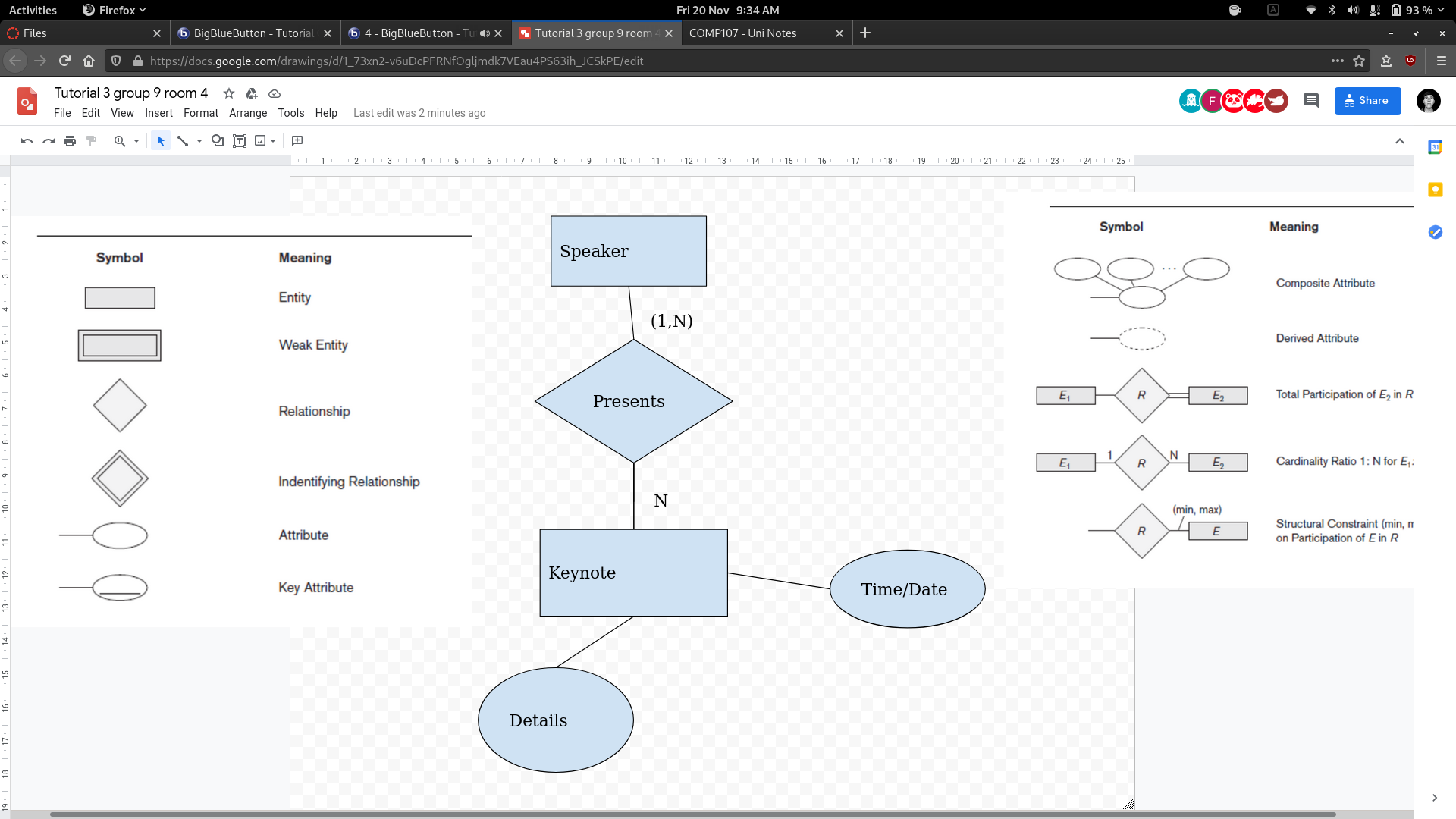Mute audio on the '4 - BigBlueButton' tab
1456x819 pixels.
pos(485,33)
